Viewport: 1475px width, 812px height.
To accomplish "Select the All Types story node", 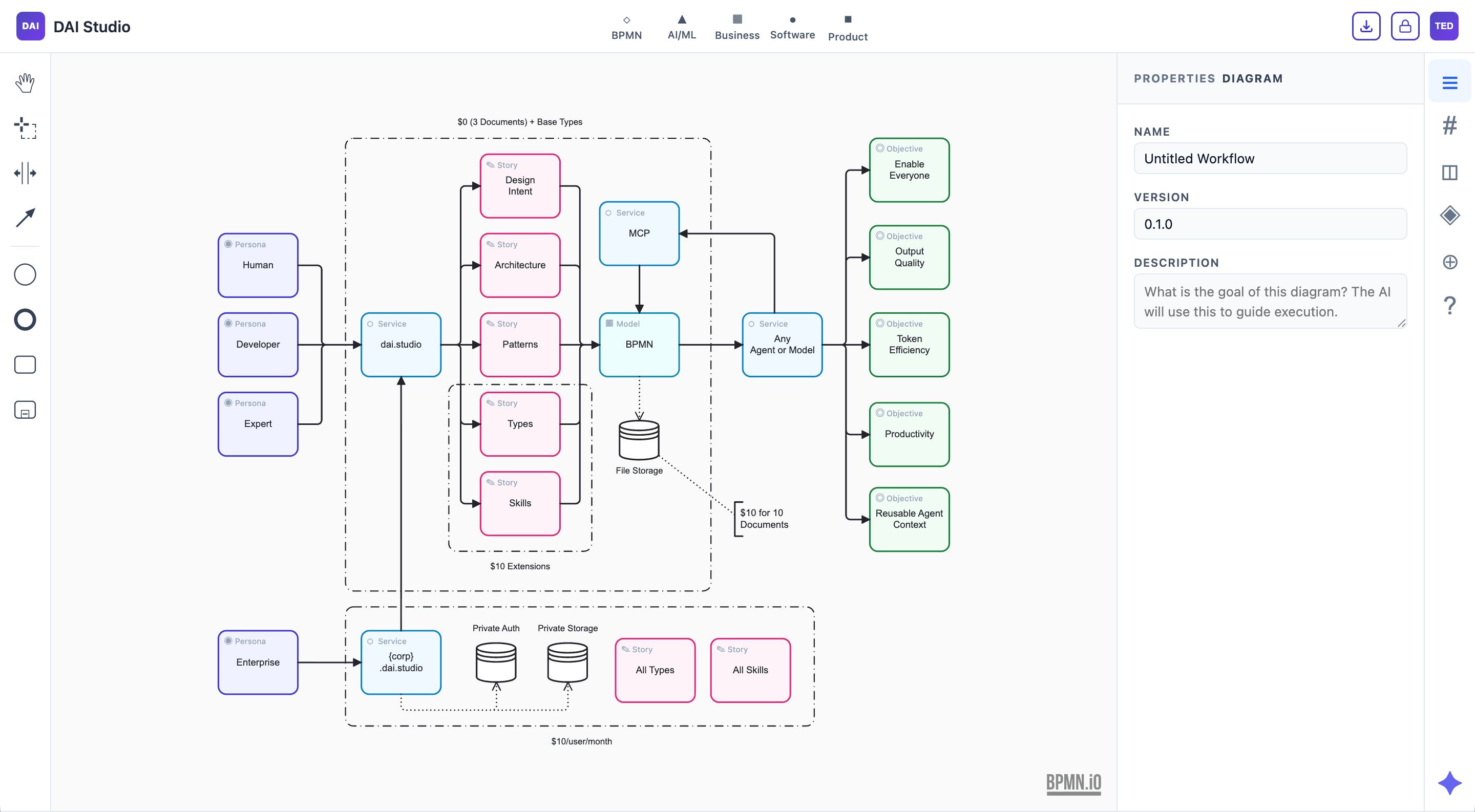I will [655, 670].
